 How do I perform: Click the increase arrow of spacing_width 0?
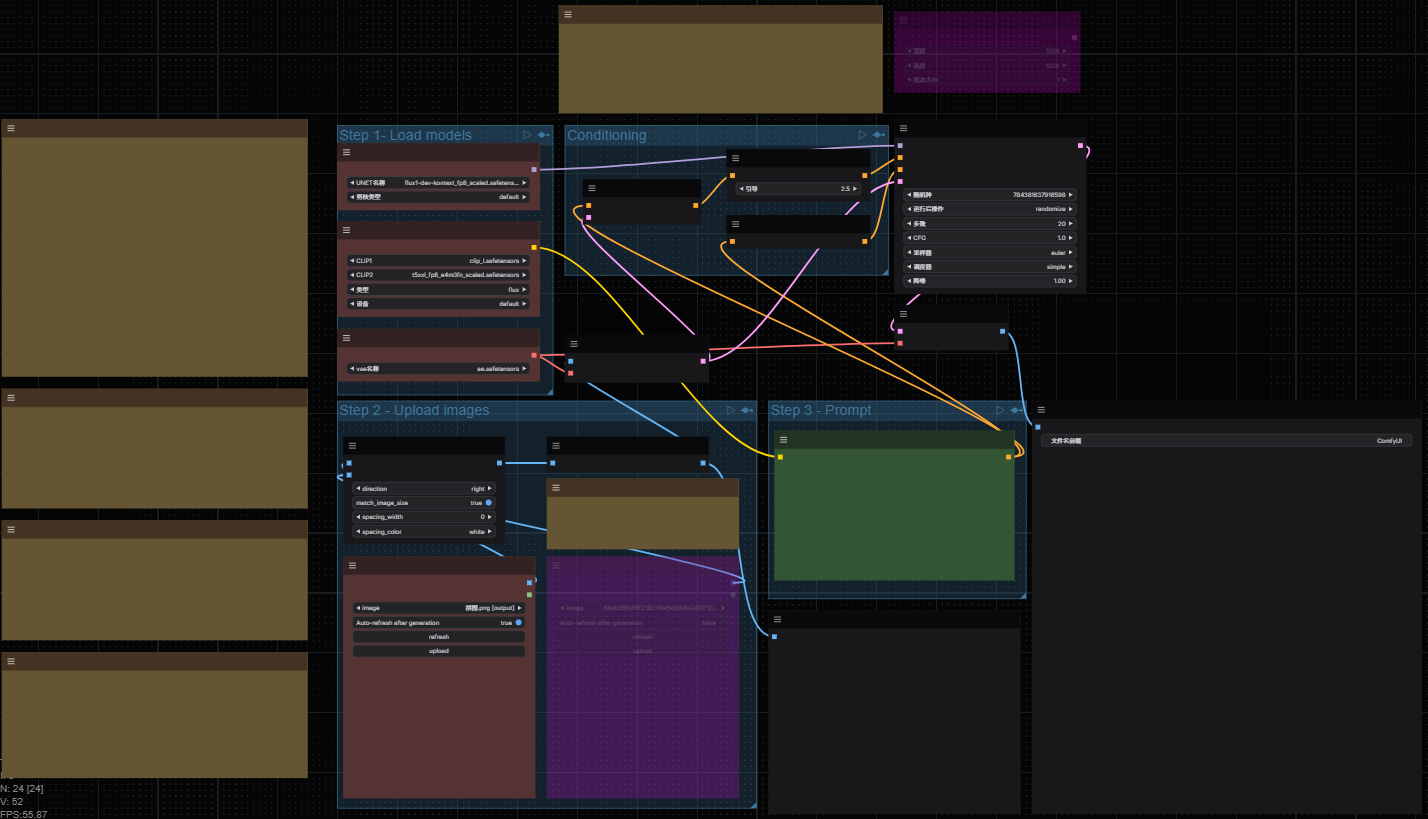tap(490, 517)
